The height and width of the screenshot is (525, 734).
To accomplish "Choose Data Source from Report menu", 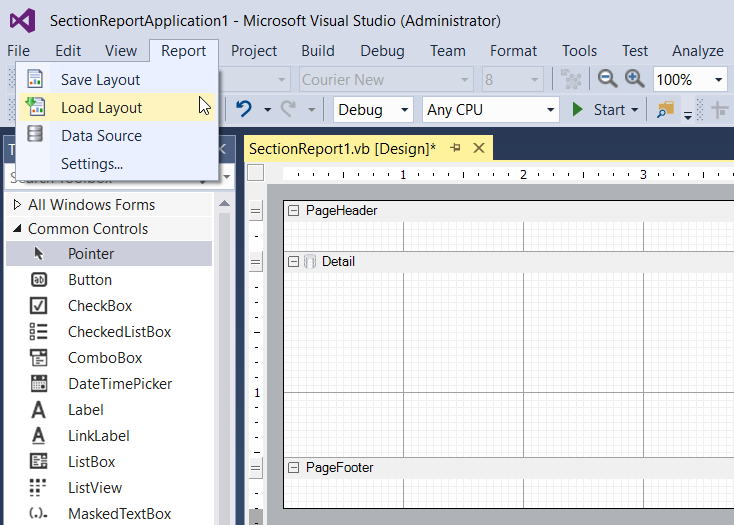I will point(117,136).
